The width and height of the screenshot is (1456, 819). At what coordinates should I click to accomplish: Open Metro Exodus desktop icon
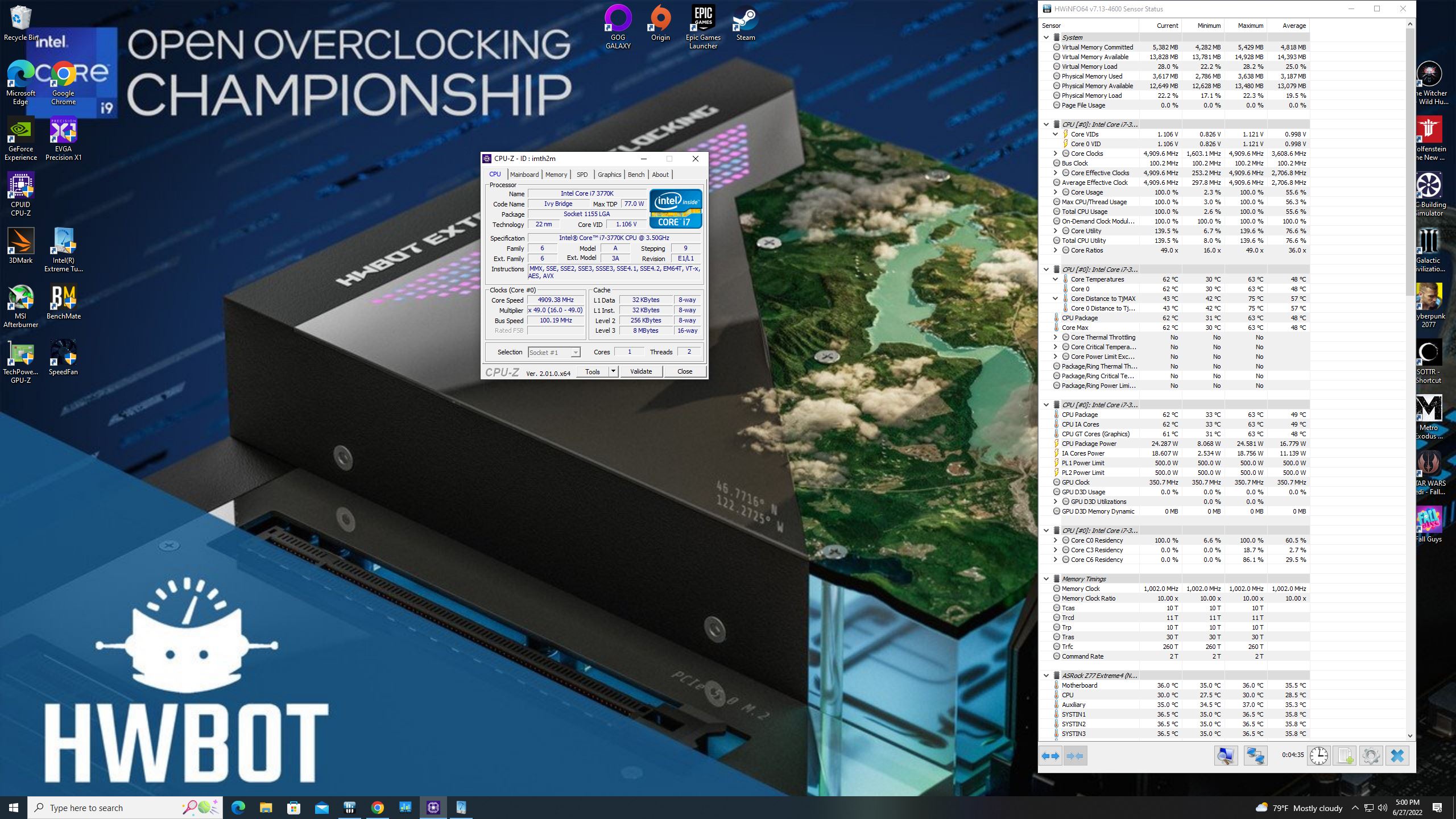(x=1428, y=417)
